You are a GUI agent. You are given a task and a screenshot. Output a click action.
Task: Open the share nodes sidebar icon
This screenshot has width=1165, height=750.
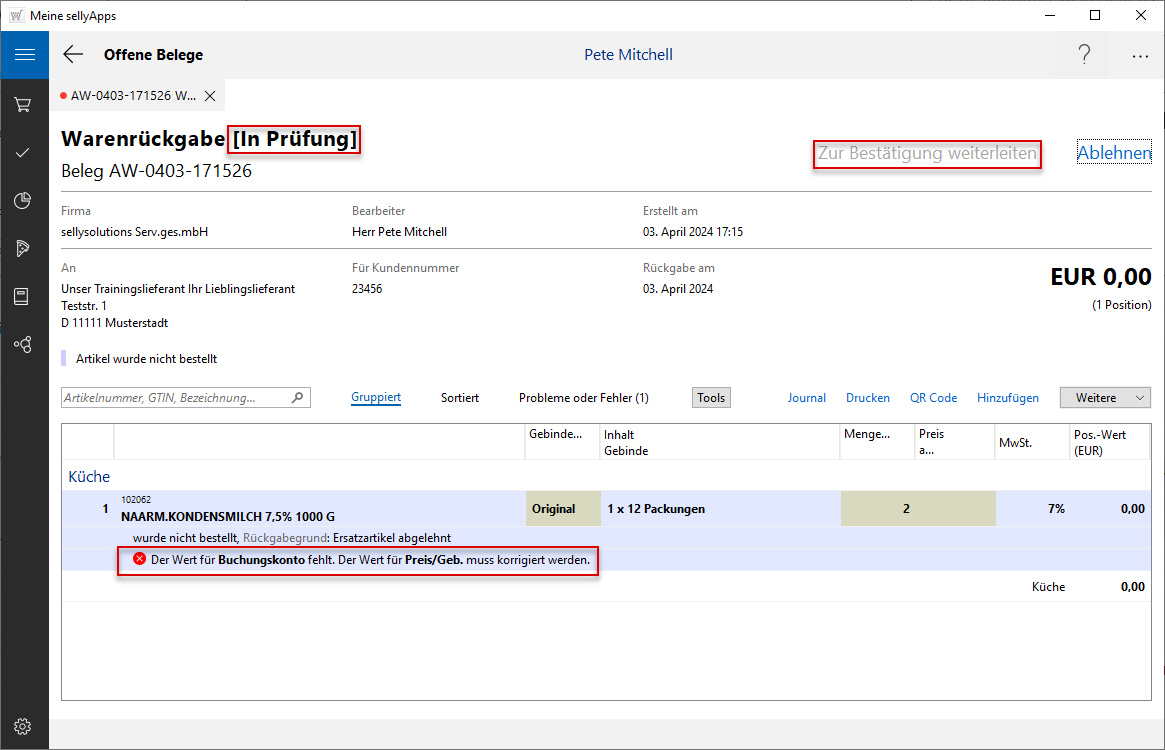click(24, 344)
